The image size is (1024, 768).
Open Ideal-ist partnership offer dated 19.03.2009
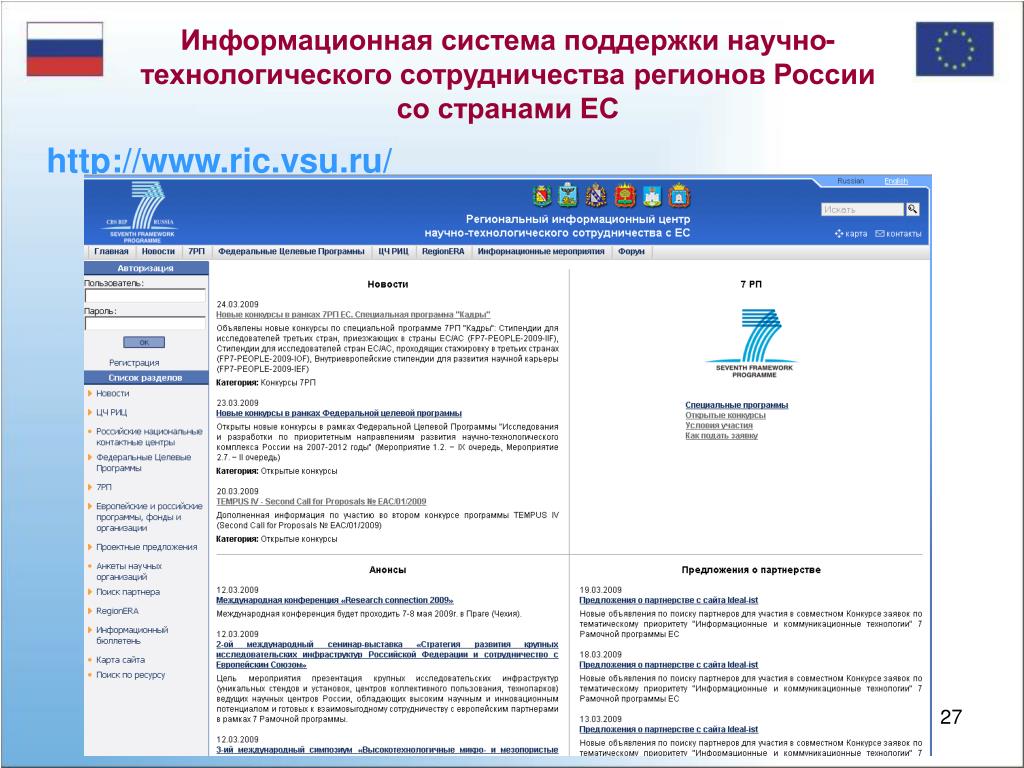click(669, 600)
